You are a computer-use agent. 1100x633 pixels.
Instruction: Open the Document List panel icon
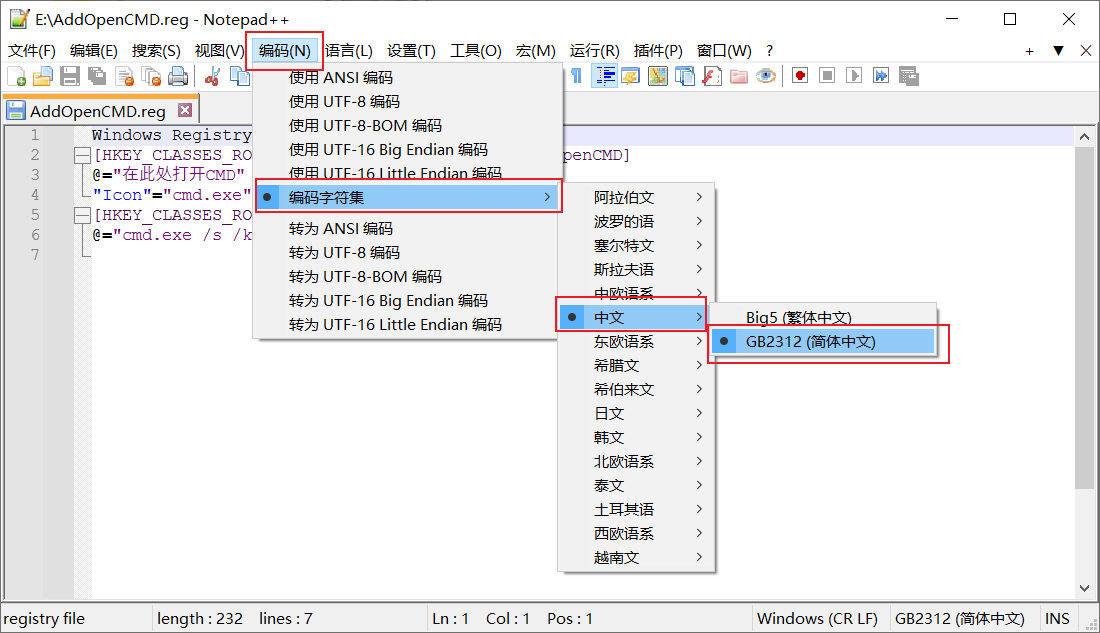[684, 76]
